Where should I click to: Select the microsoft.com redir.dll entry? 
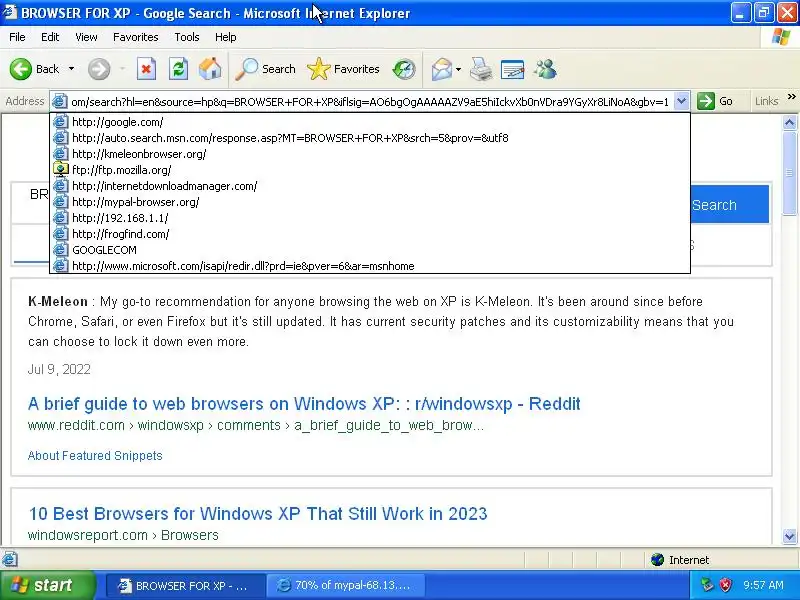click(x=370, y=266)
